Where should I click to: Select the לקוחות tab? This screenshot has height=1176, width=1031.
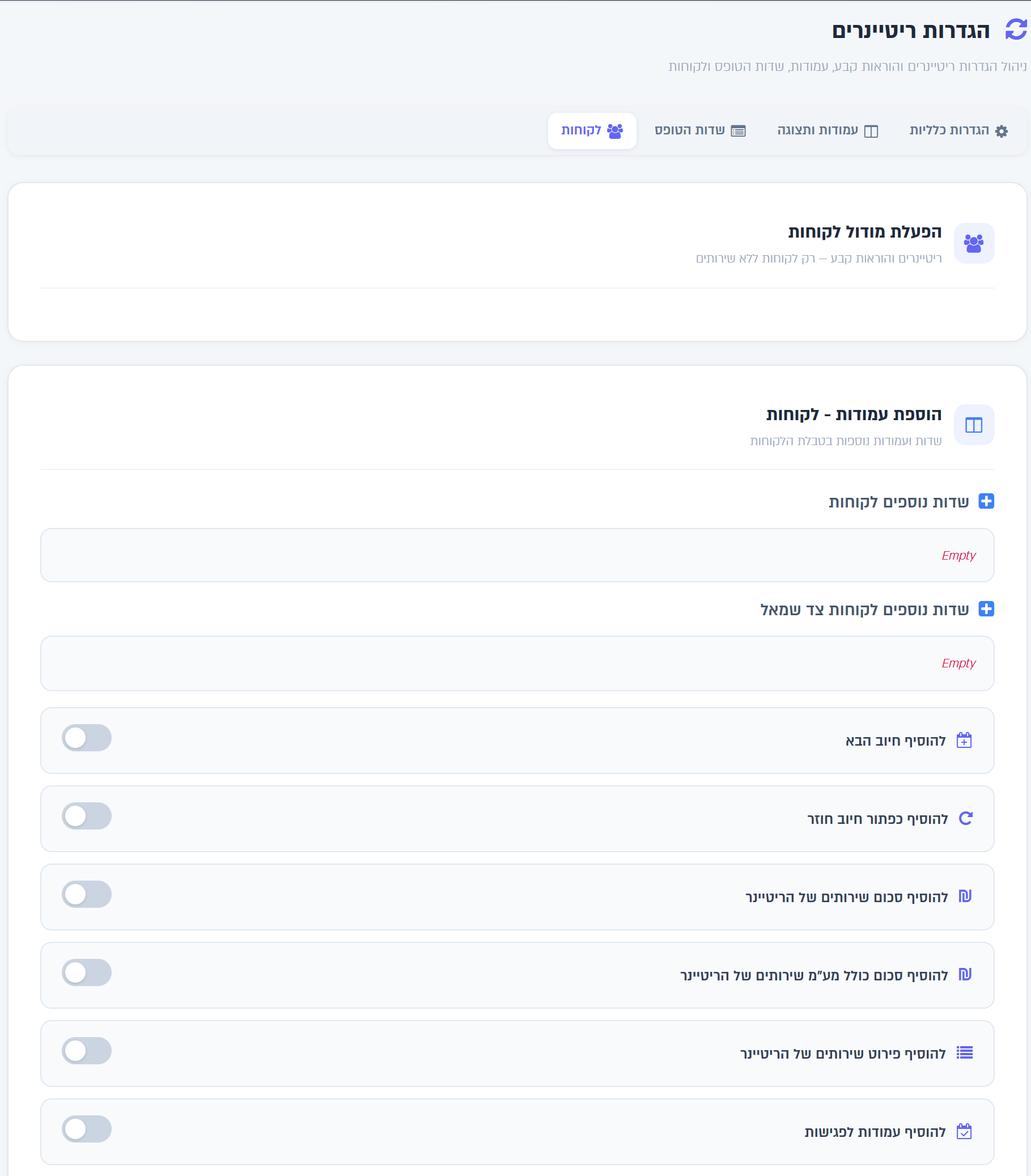click(592, 131)
